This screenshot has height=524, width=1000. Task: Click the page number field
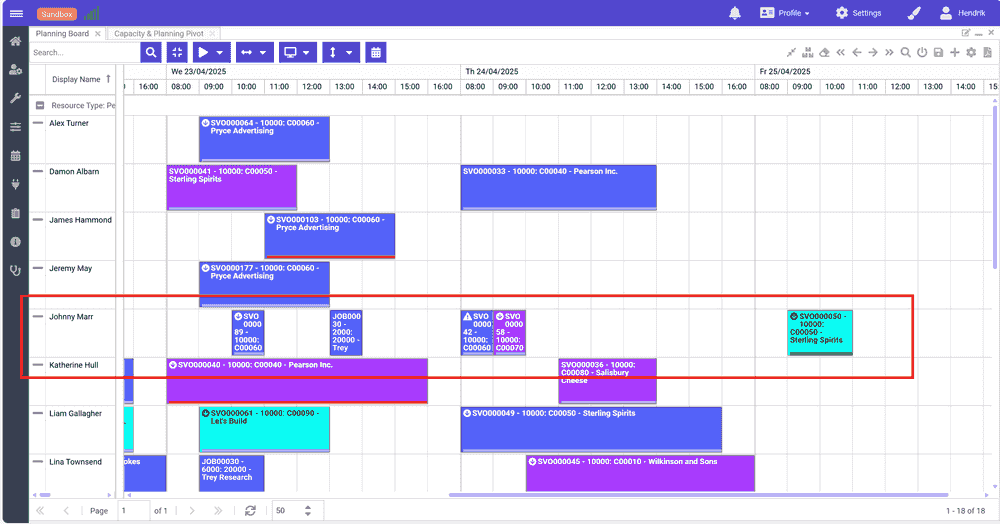click(134, 511)
